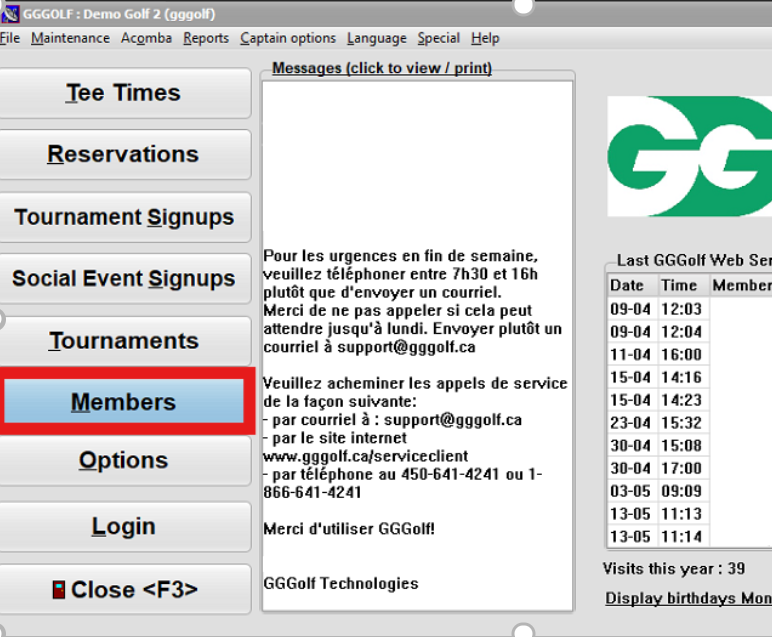Image resolution: width=772 pixels, height=637 pixels.
Task: Open the Special menu
Action: coord(438,38)
